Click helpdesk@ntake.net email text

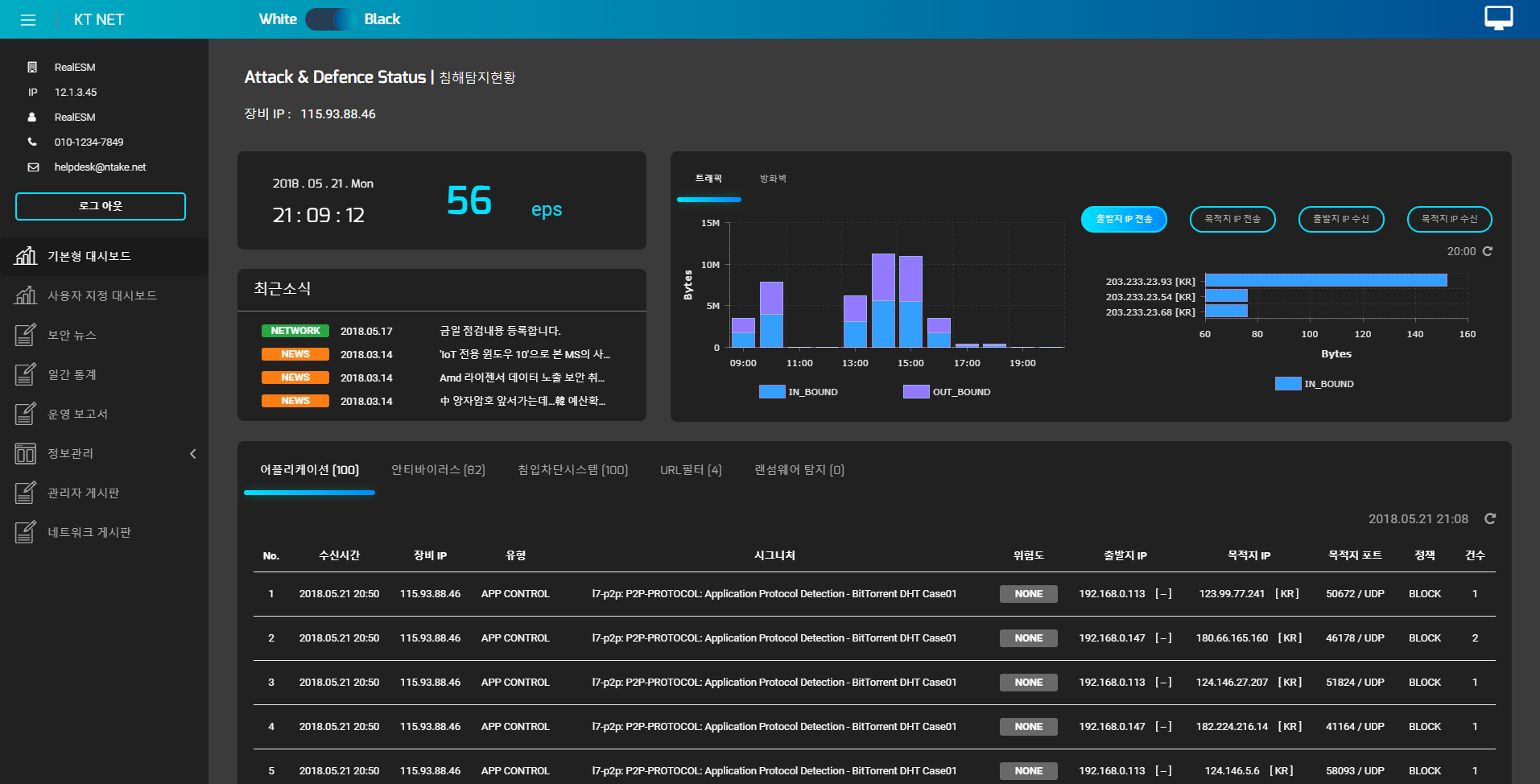101,167
